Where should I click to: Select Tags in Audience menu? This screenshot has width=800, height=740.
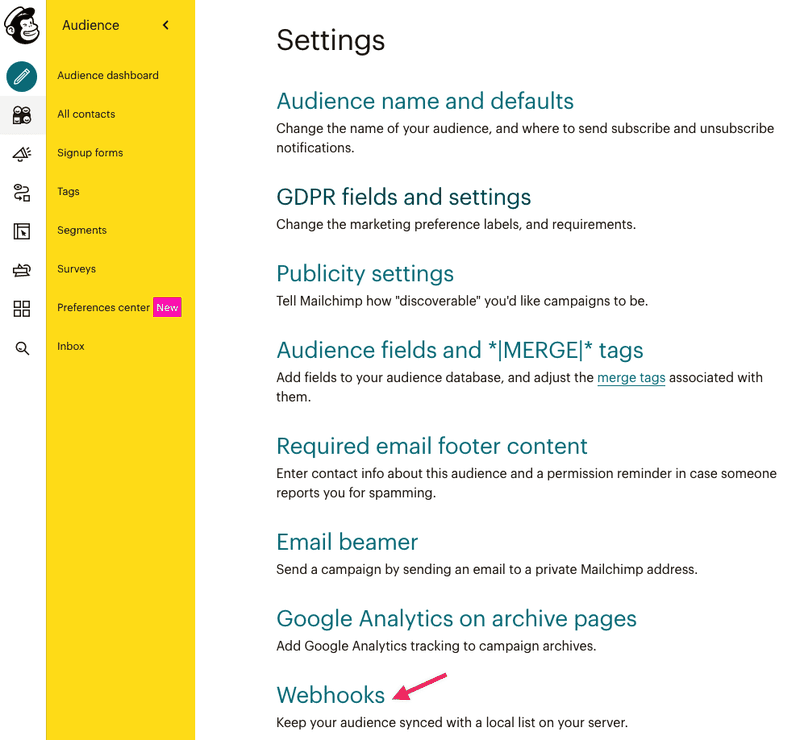pyautogui.click(x=68, y=192)
